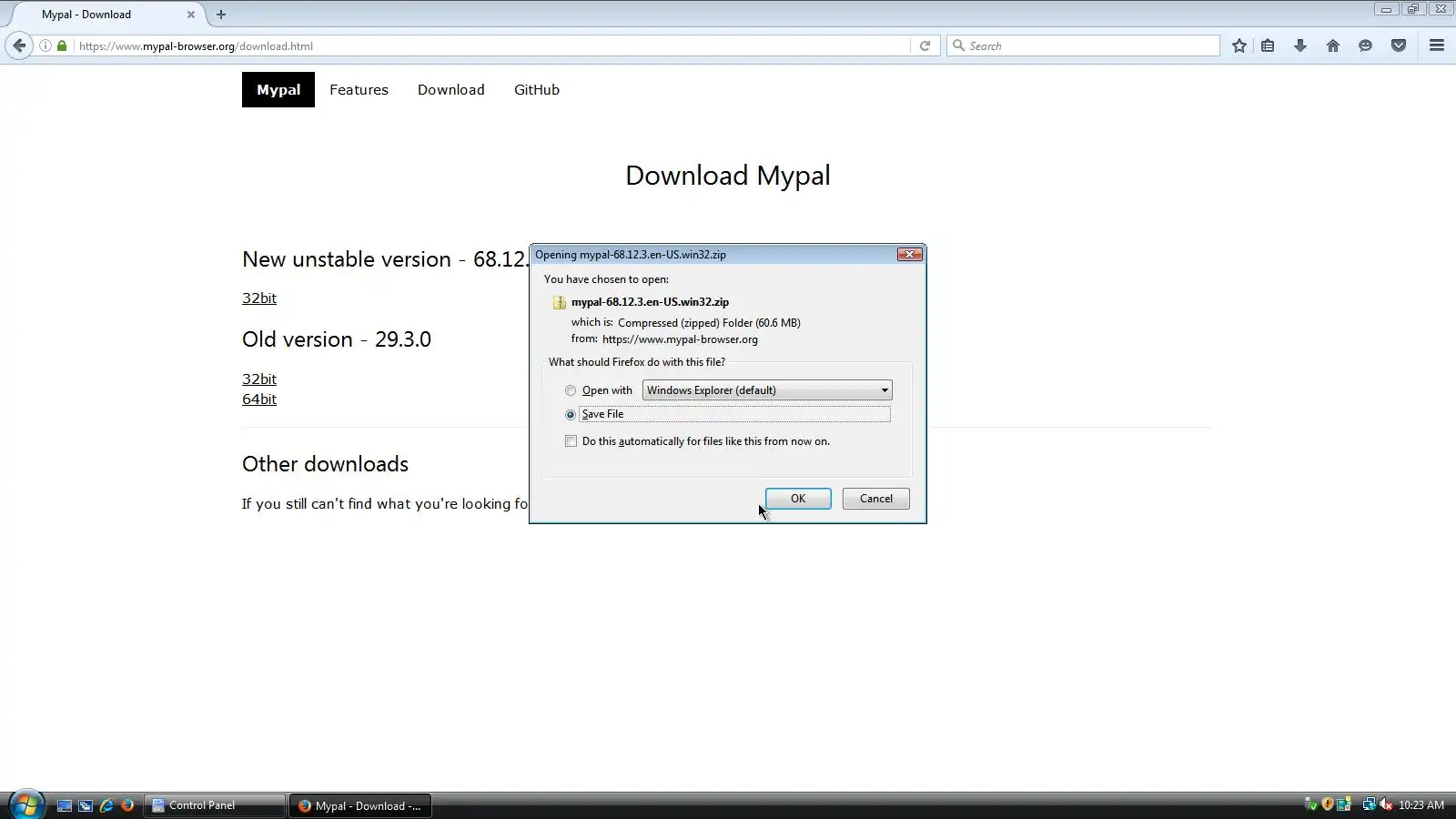The height and width of the screenshot is (819, 1456).
Task: Click the 'Download Mypal' page heading
Action: pyautogui.click(x=728, y=176)
